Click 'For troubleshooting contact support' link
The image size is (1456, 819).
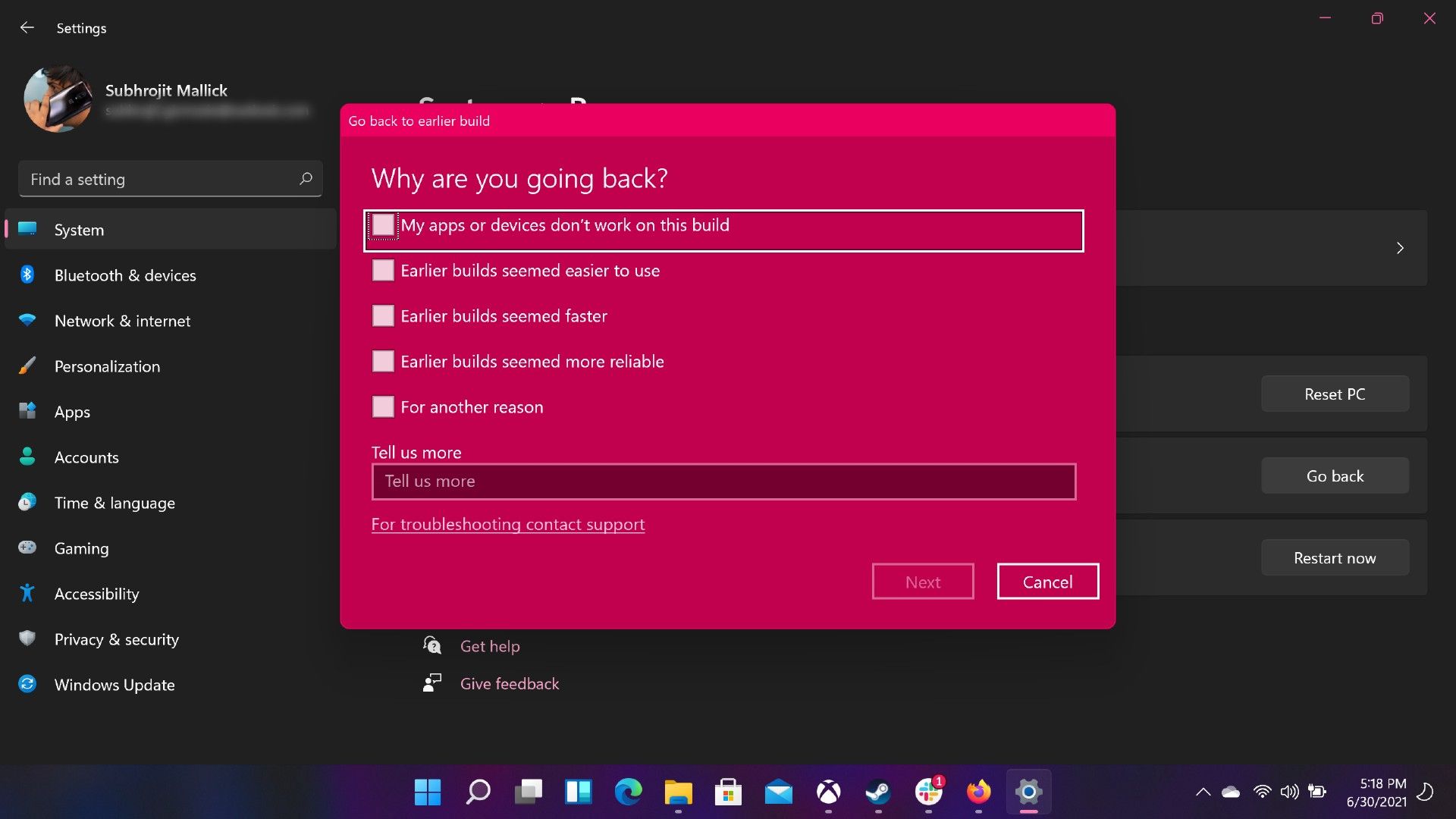[x=508, y=524]
